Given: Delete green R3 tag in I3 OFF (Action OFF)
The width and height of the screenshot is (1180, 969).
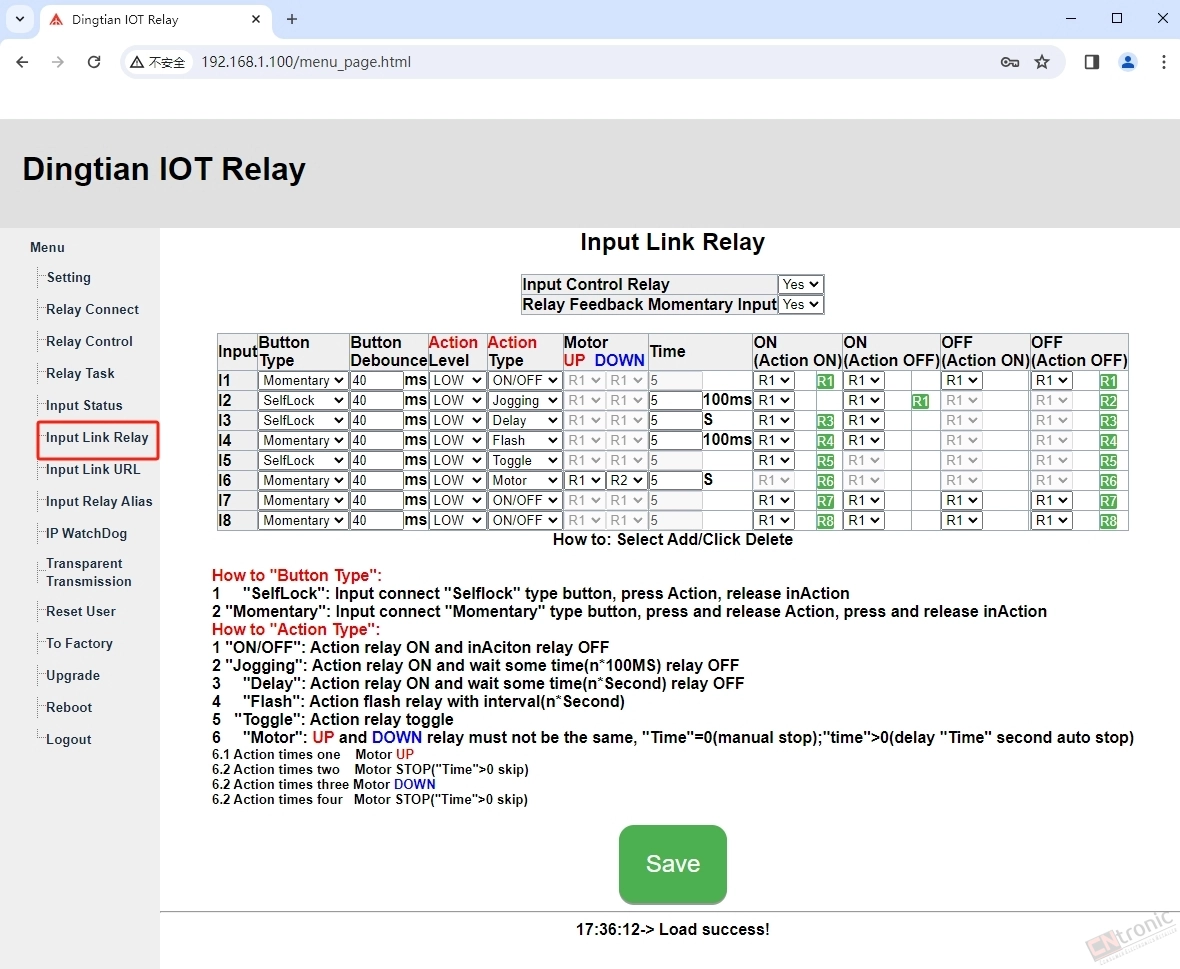Looking at the screenshot, I should coord(1108,421).
